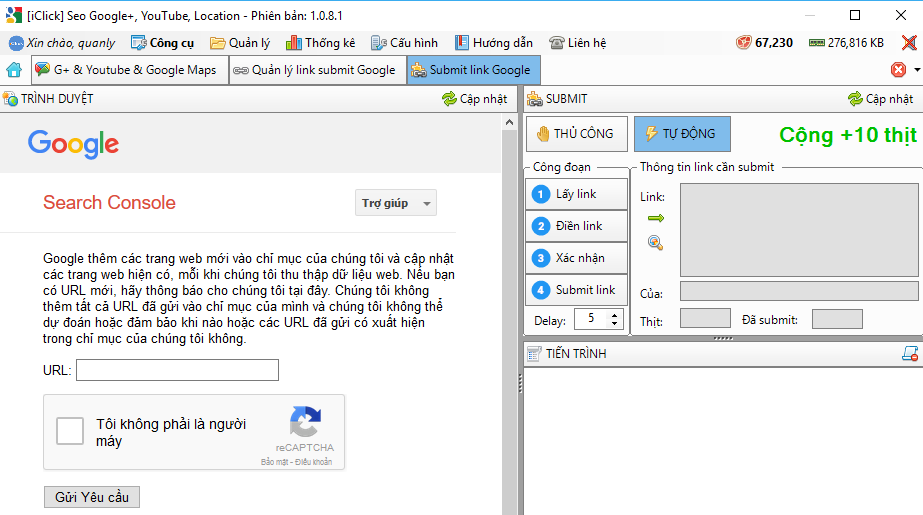The image size is (923, 515).
Task: Open the user greeting Xin chào, quanly
Action: (x=62, y=43)
